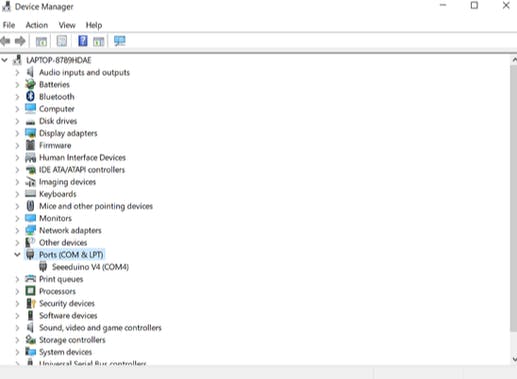Click the Processors icon
This screenshot has width=517, height=379.
30,291
